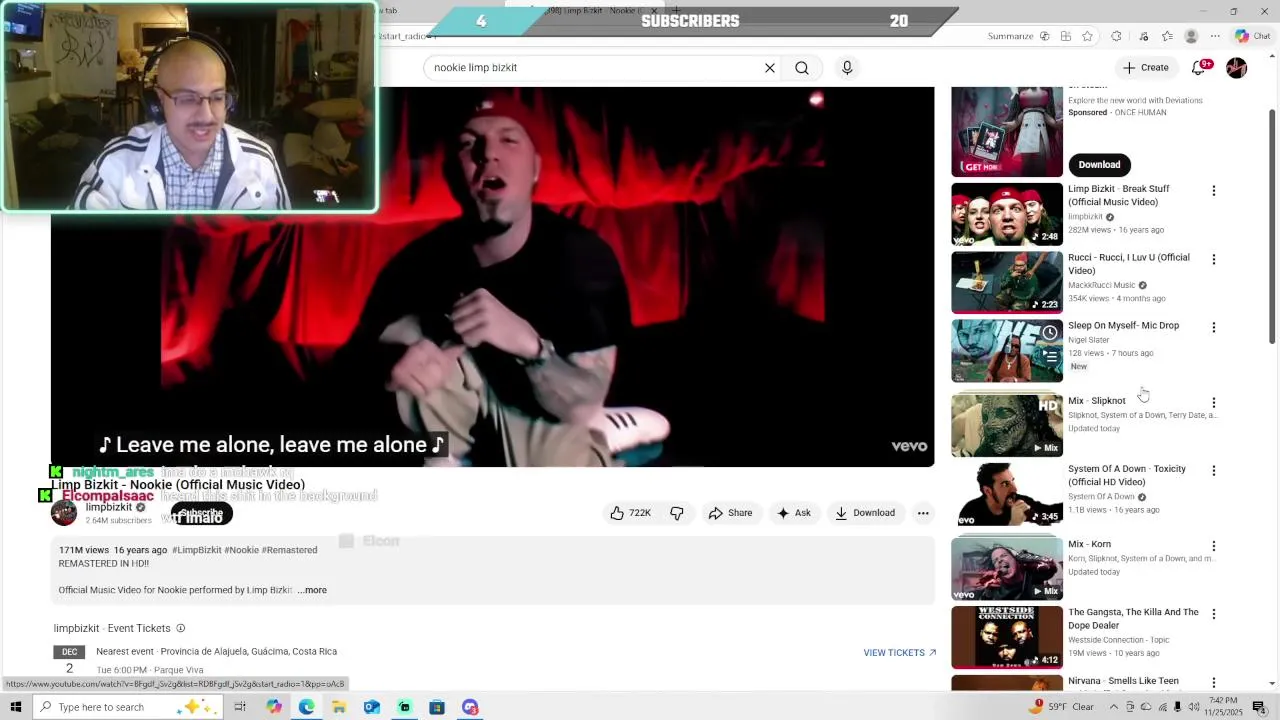Open File Explorer on taskbar

coord(339,707)
